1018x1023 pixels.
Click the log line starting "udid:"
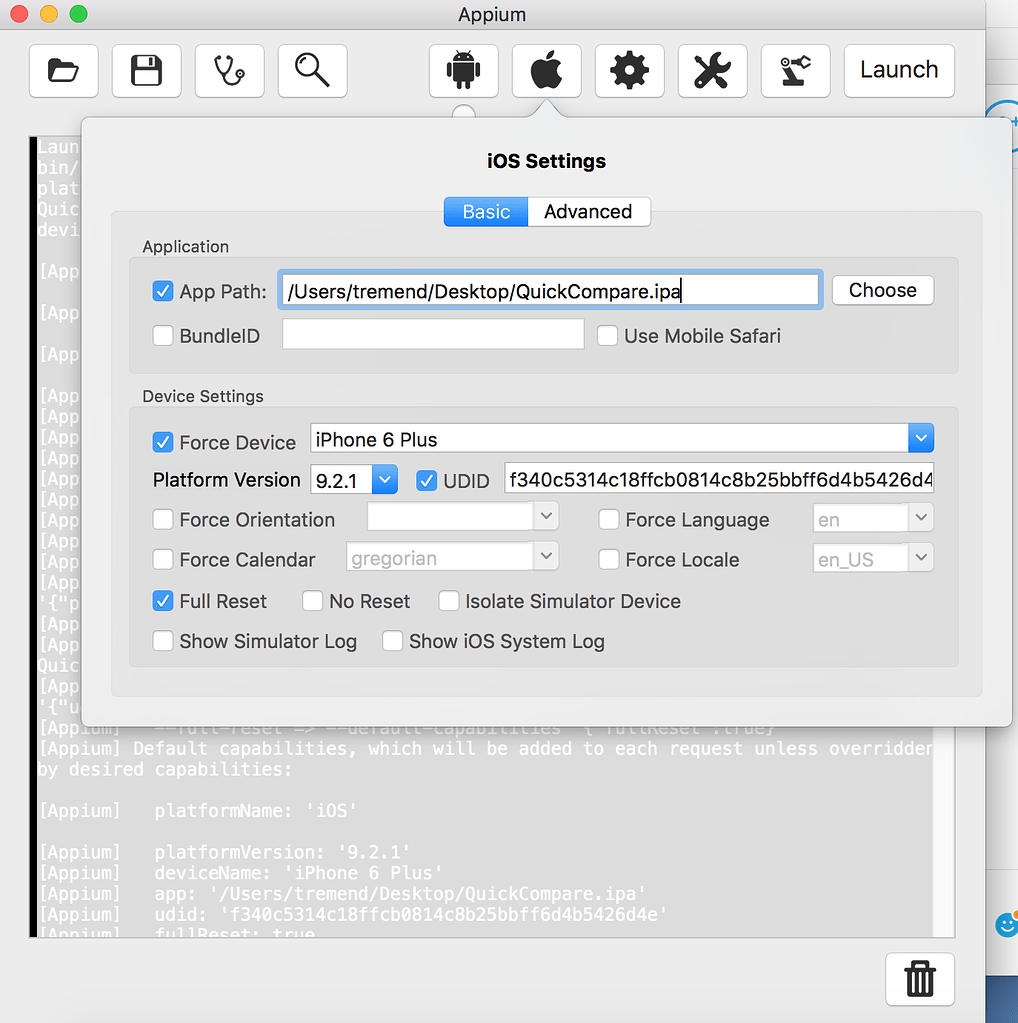click(411, 915)
